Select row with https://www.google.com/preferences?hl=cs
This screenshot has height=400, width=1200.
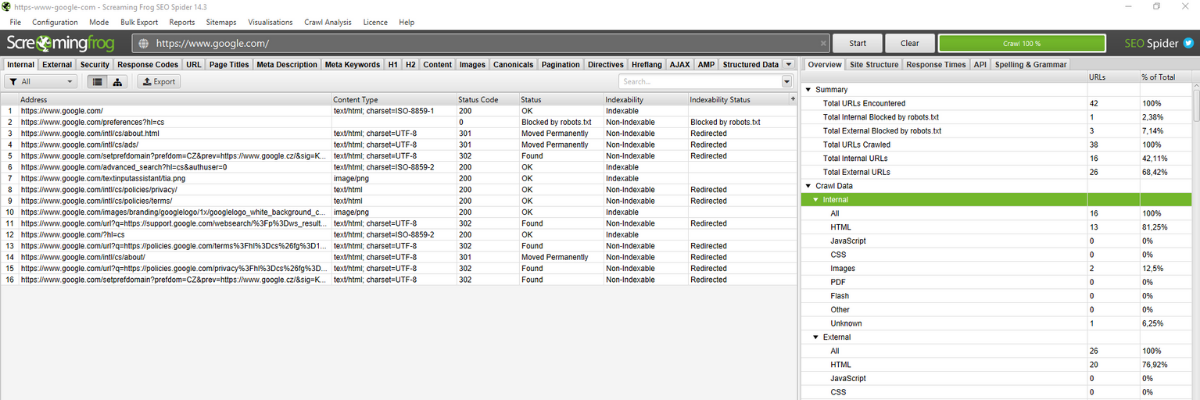tap(400, 121)
